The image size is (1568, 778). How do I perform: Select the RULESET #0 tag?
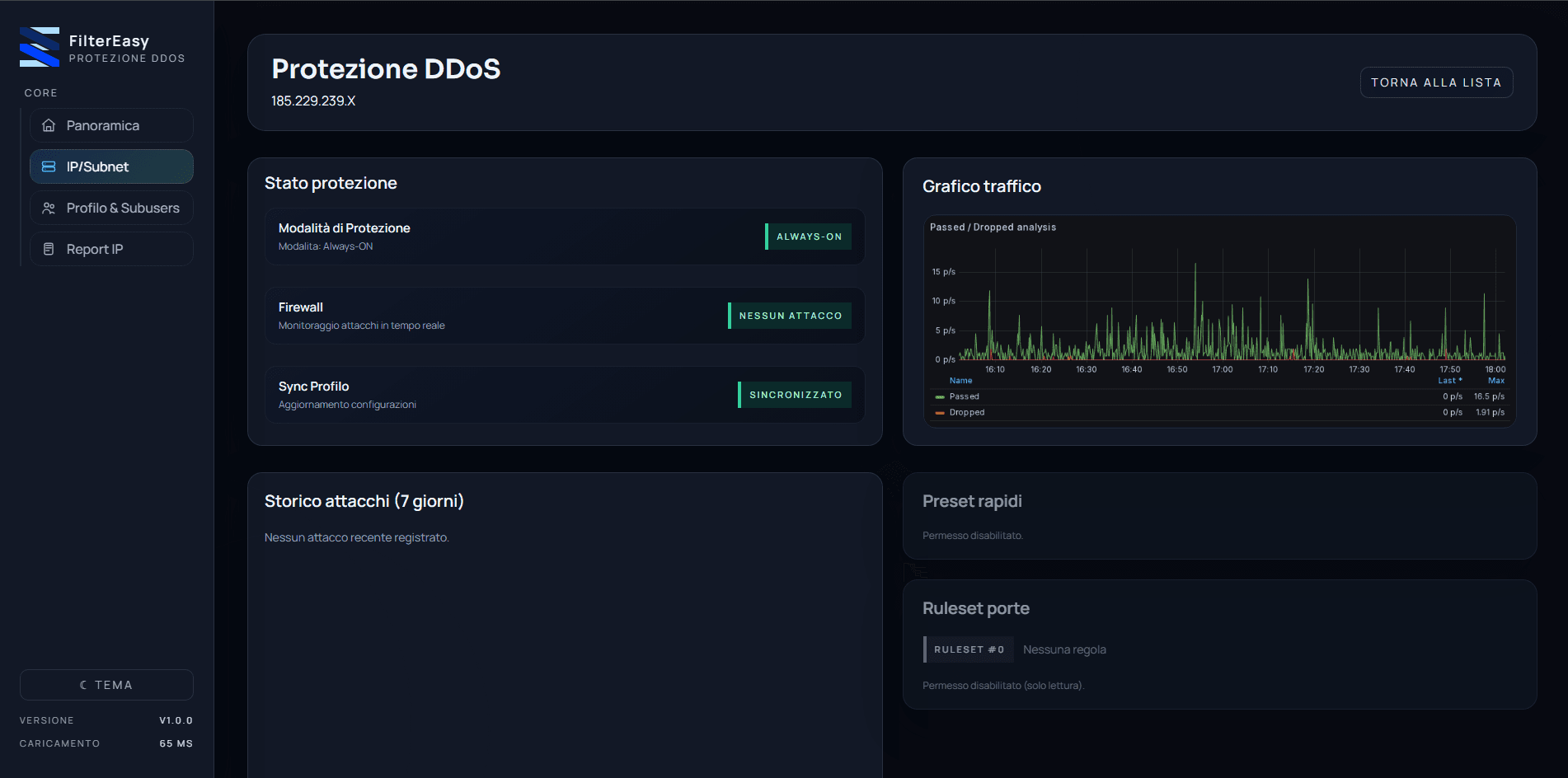pyautogui.click(x=969, y=649)
